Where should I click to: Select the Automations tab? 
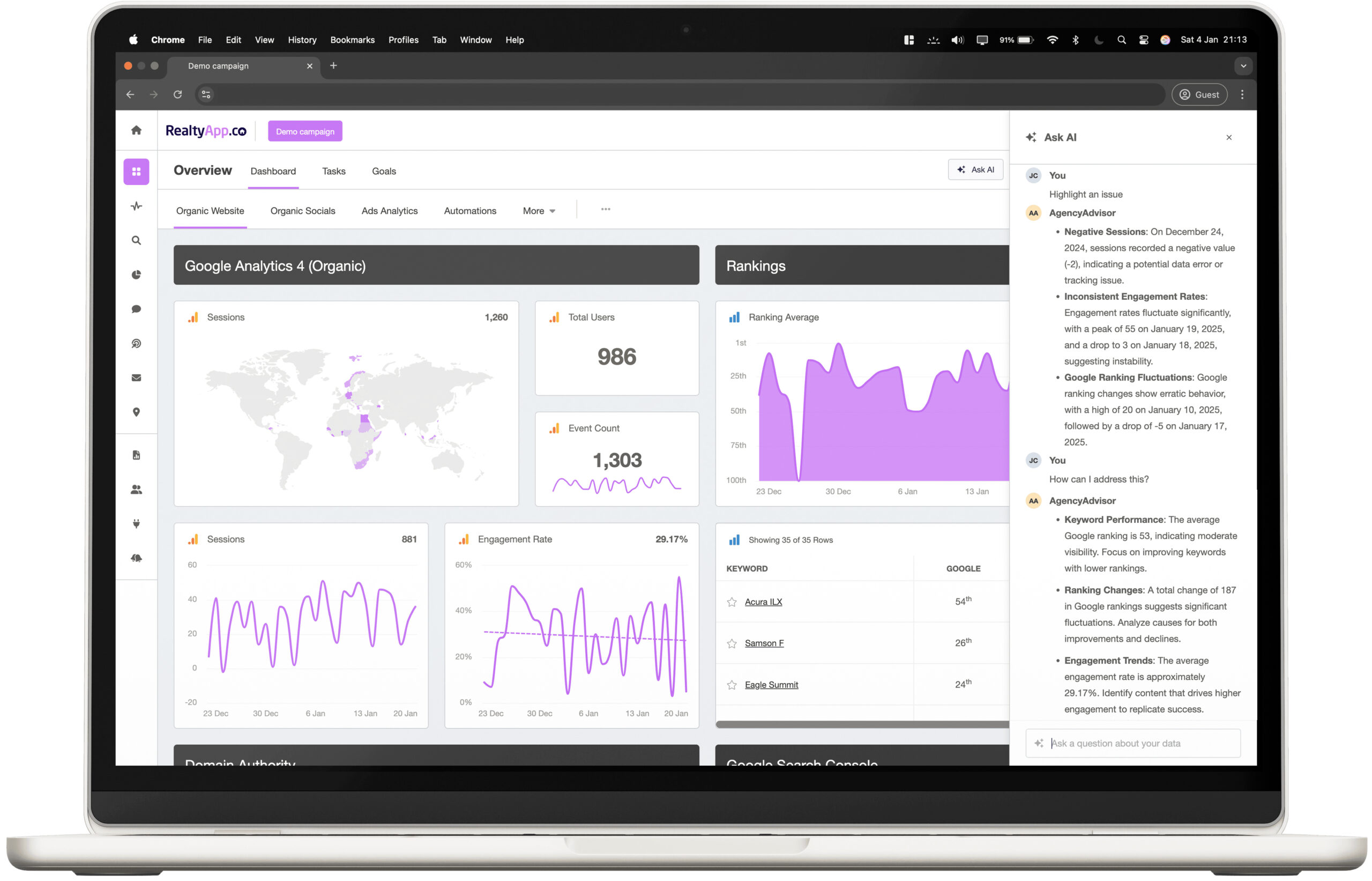point(470,211)
